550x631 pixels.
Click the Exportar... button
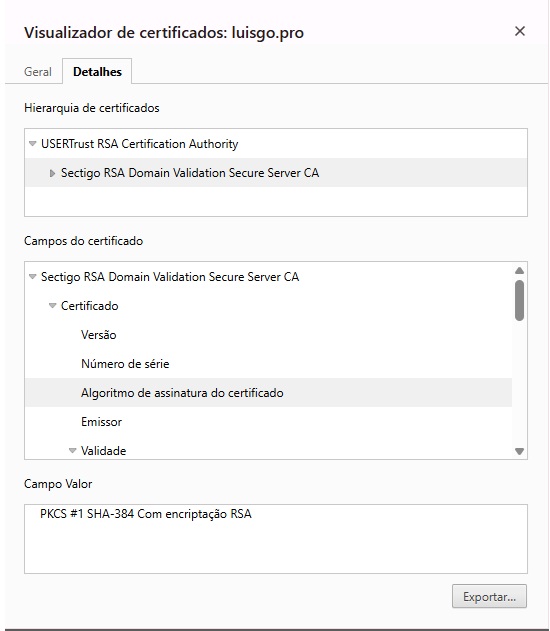(x=489, y=596)
